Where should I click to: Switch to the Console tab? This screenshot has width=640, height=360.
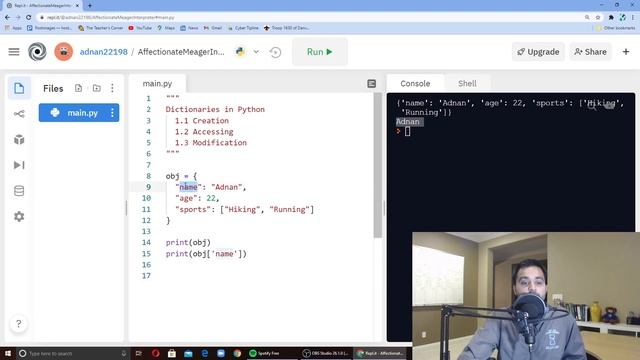(415, 84)
